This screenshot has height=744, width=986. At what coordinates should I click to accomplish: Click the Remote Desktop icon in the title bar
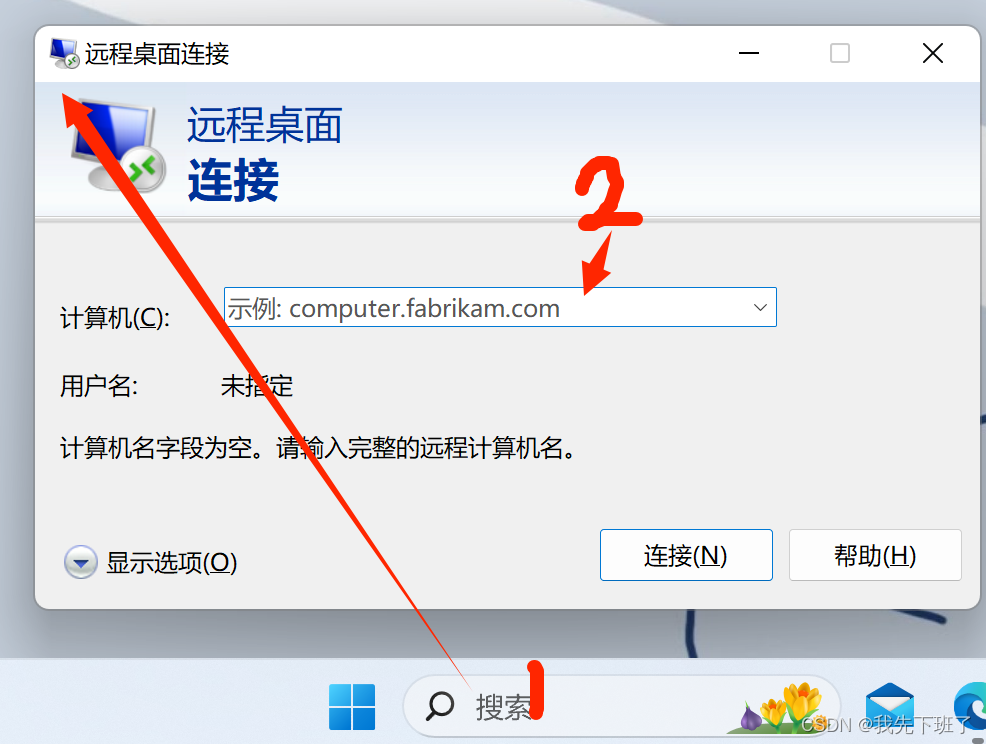point(64,53)
